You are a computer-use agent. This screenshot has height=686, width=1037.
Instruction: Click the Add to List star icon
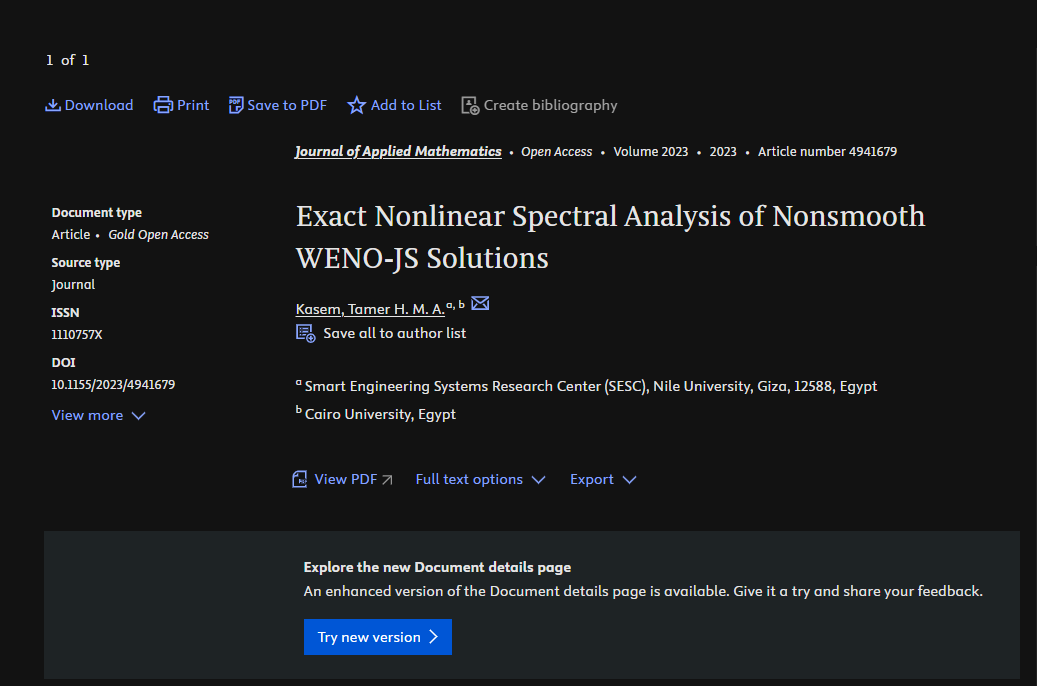click(x=356, y=105)
